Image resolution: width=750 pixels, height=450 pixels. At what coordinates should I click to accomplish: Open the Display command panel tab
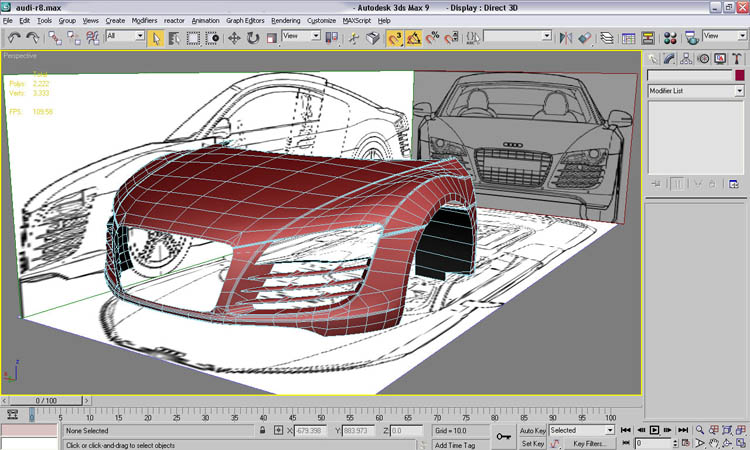(722, 59)
